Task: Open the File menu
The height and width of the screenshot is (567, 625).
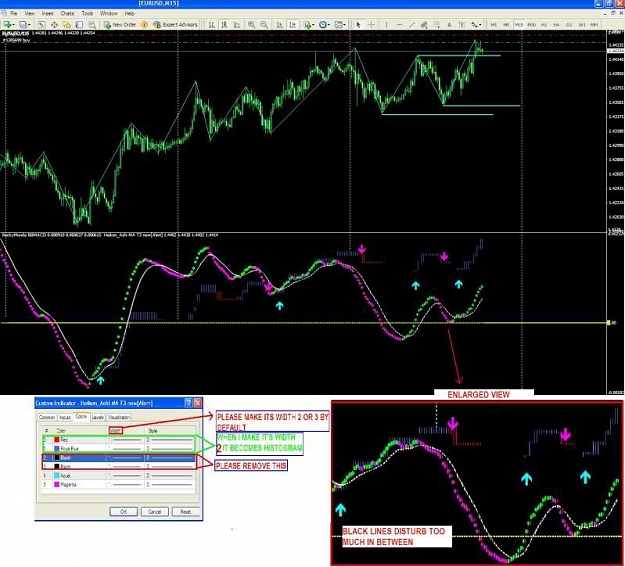Action: [14, 13]
